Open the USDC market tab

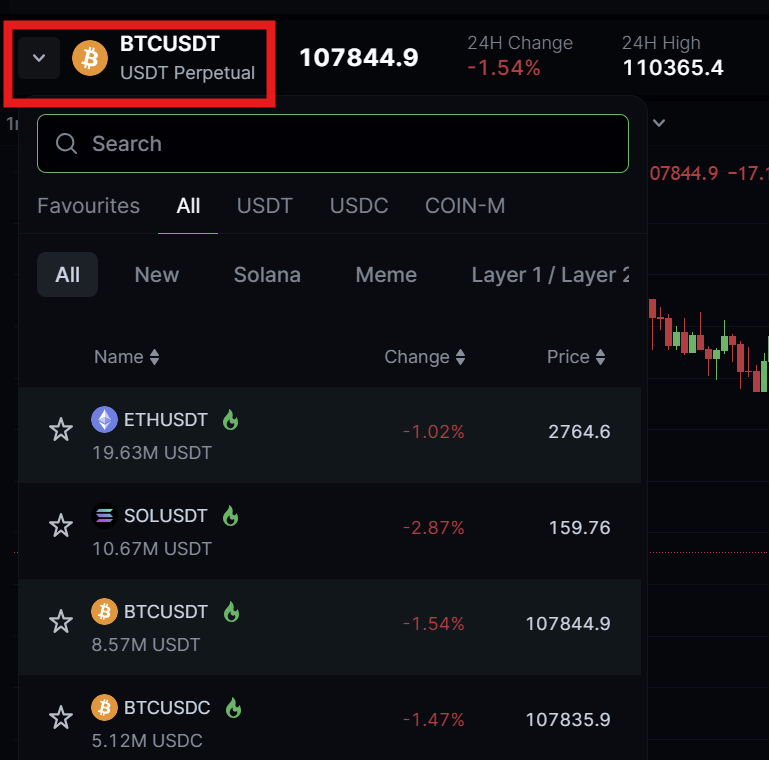click(x=359, y=206)
